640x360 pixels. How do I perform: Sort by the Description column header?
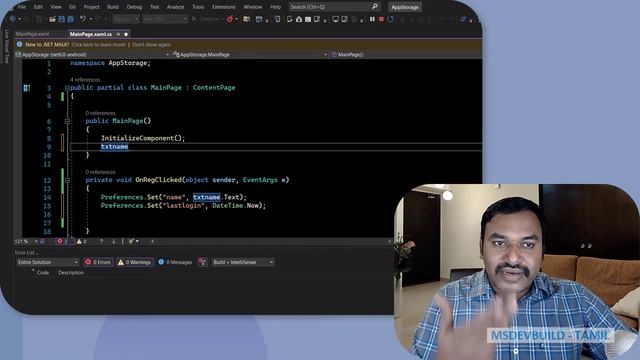(71, 273)
